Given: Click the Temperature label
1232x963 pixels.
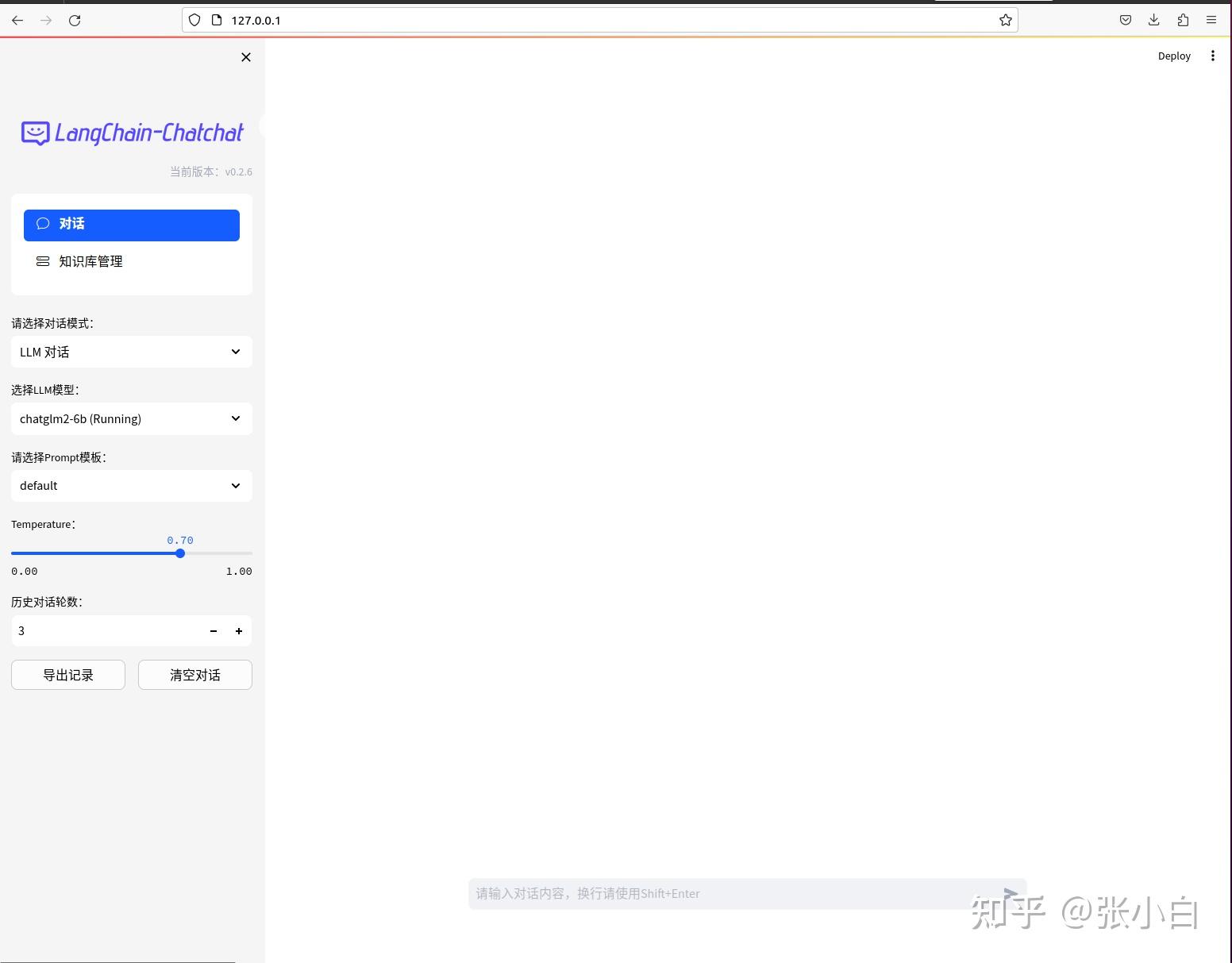Looking at the screenshot, I should coord(43,524).
